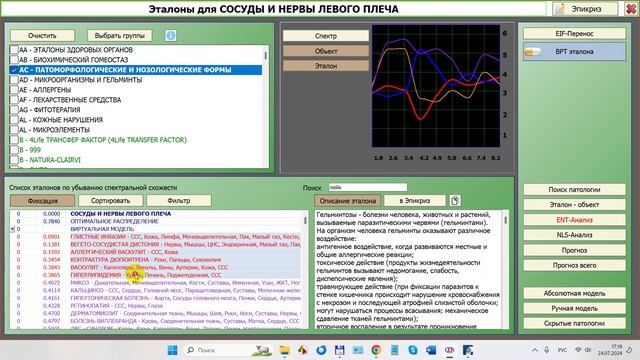640x360 pixels.
Task: Click the notification icon beside the clock
Action: point(630,350)
